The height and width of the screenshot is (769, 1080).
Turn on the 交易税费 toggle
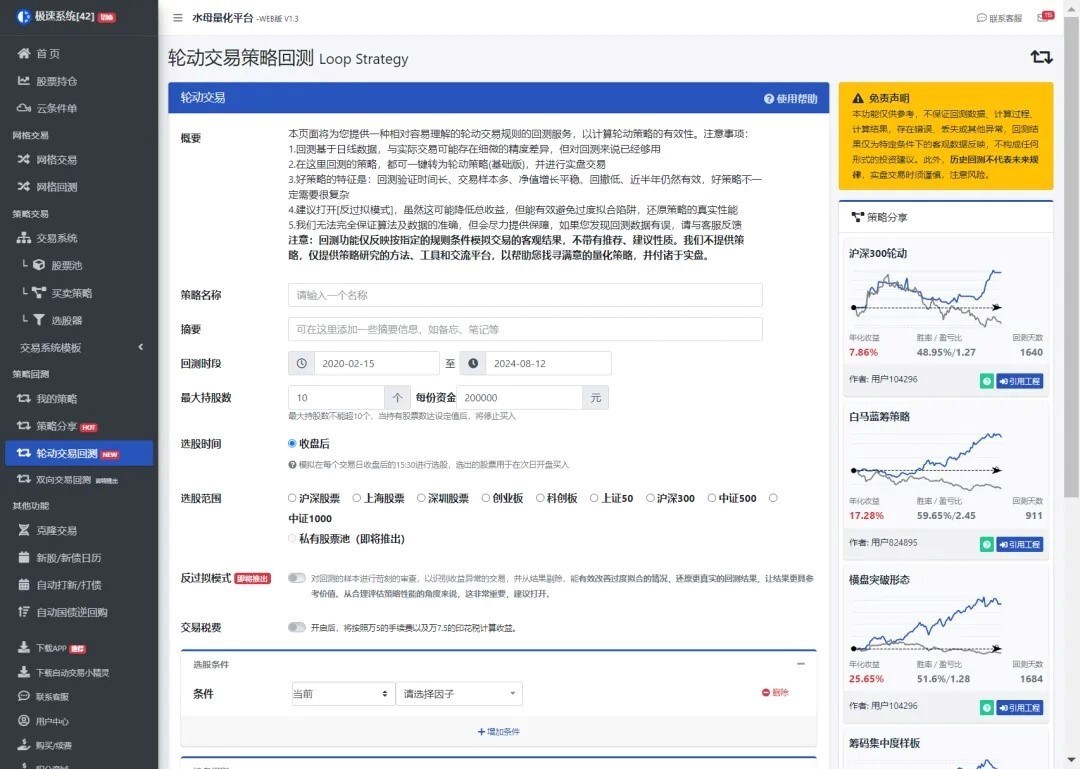tap(296, 627)
